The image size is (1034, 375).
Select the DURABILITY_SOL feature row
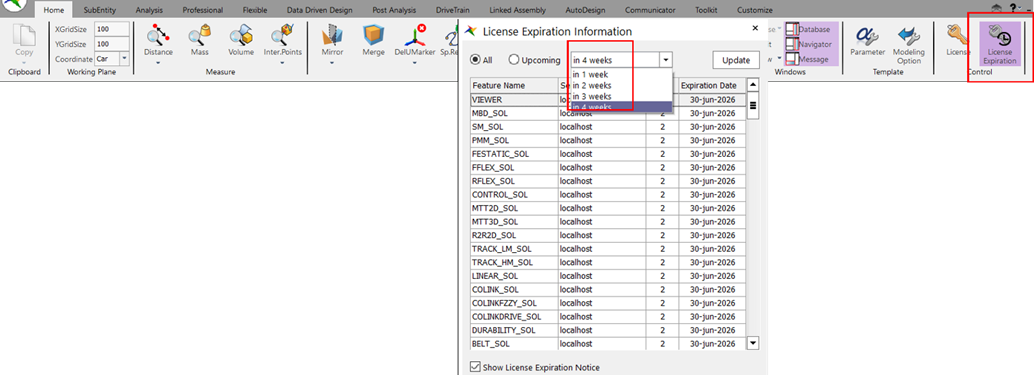click(607, 330)
